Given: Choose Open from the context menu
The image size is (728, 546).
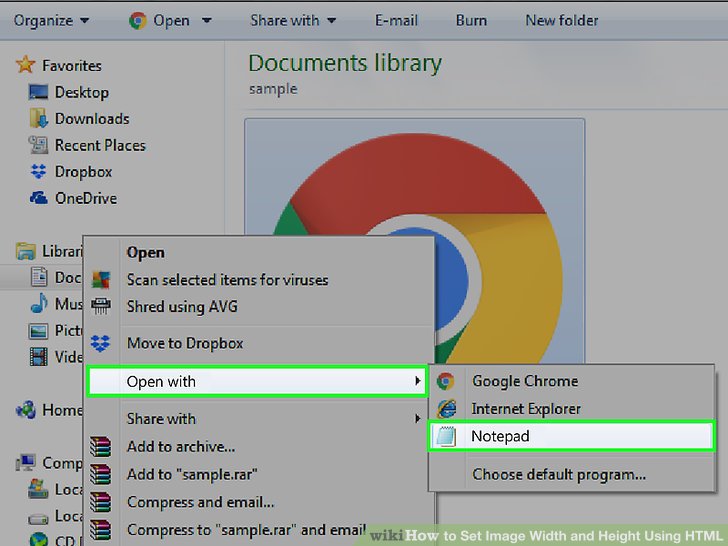Looking at the screenshot, I should [x=145, y=253].
